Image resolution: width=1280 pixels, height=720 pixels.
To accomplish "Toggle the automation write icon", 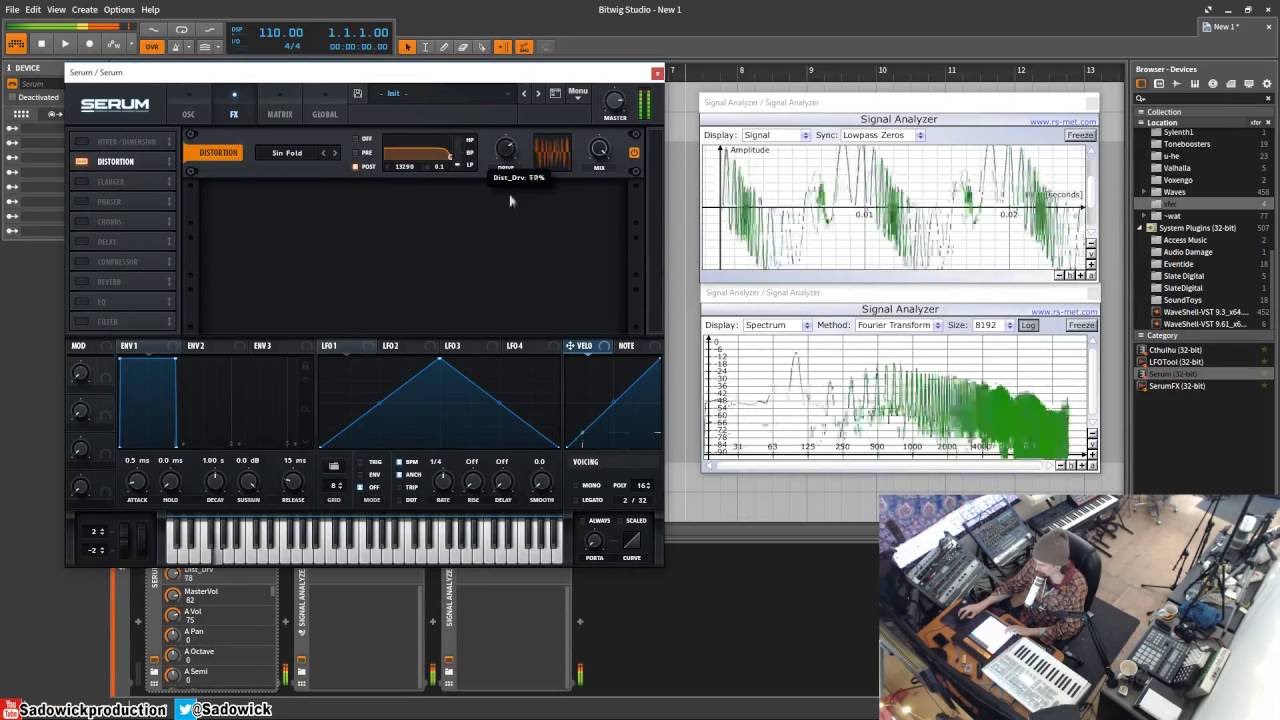I will coord(114,44).
